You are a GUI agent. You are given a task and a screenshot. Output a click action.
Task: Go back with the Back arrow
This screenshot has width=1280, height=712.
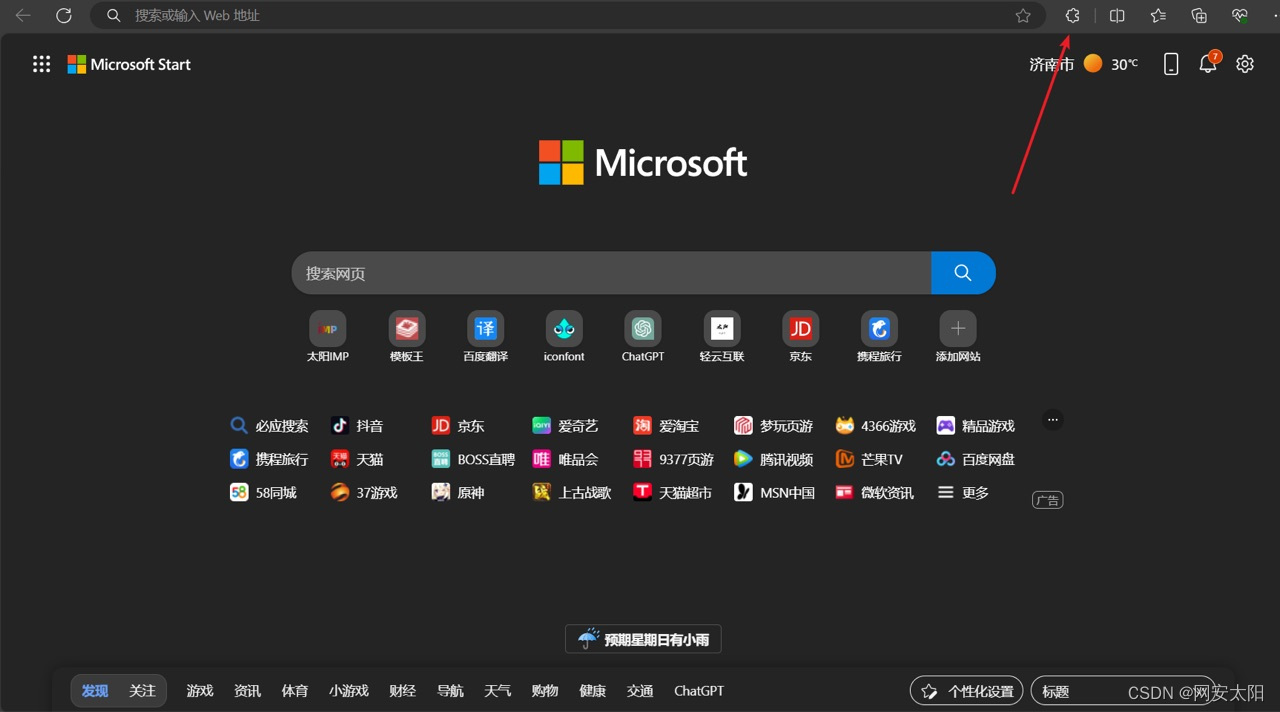click(x=22, y=15)
